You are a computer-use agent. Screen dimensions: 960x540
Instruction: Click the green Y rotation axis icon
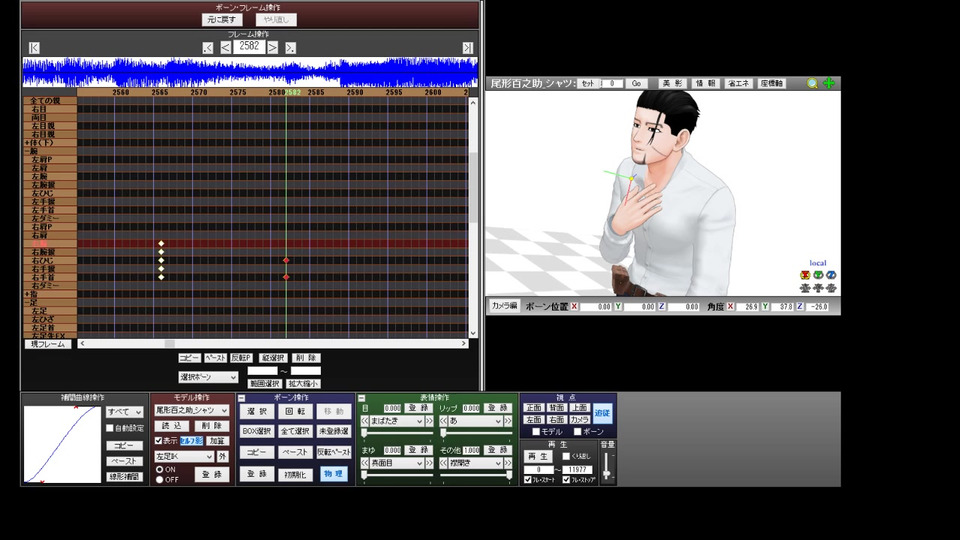point(818,275)
